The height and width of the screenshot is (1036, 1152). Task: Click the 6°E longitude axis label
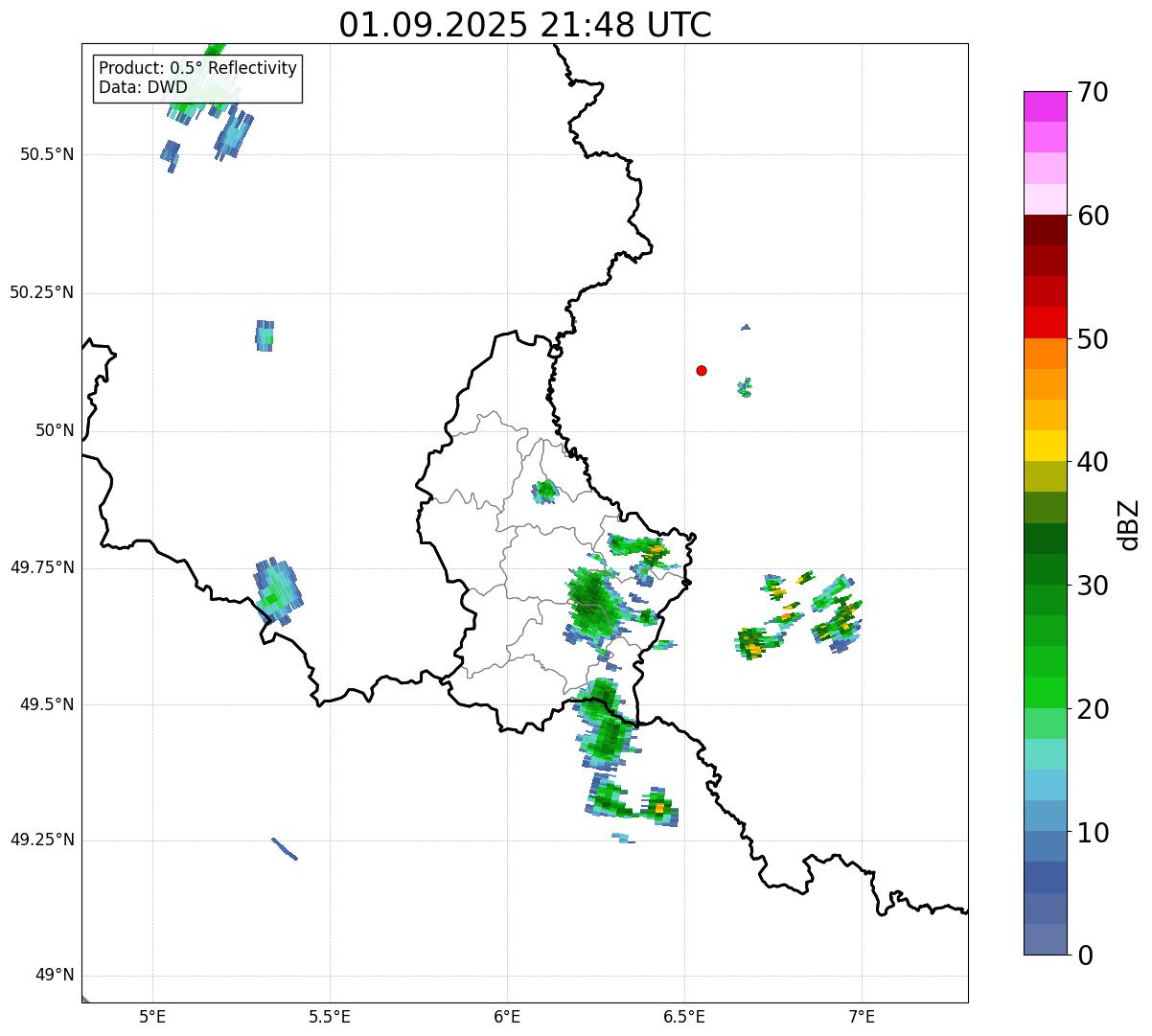click(507, 1016)
